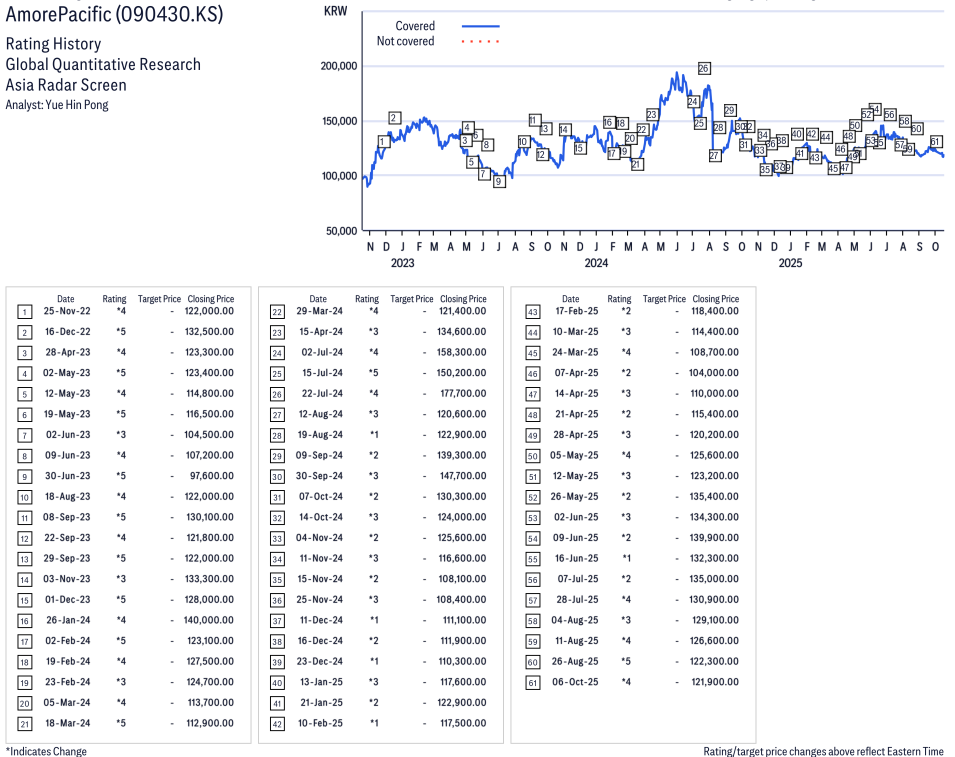The image size is (955, 757).
Task: Click chart marker 9 near the 2023 low
Action: [499, 181]
